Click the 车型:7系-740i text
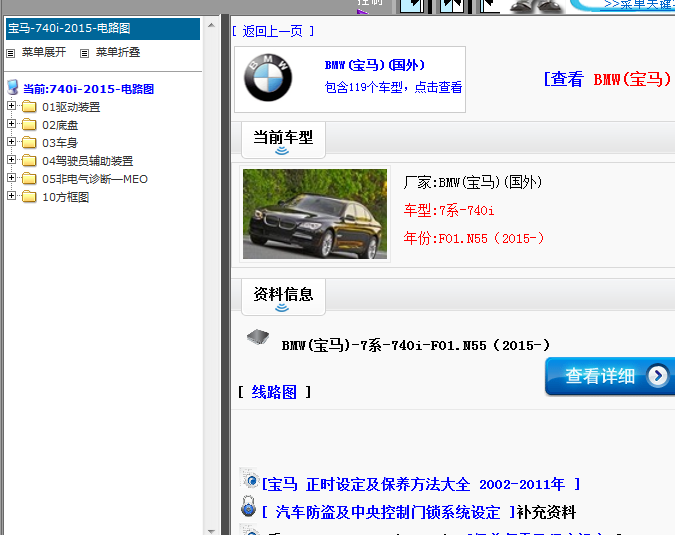Image resolution: width=675 pixels, height=535 pixels. [x=449, y=210]
